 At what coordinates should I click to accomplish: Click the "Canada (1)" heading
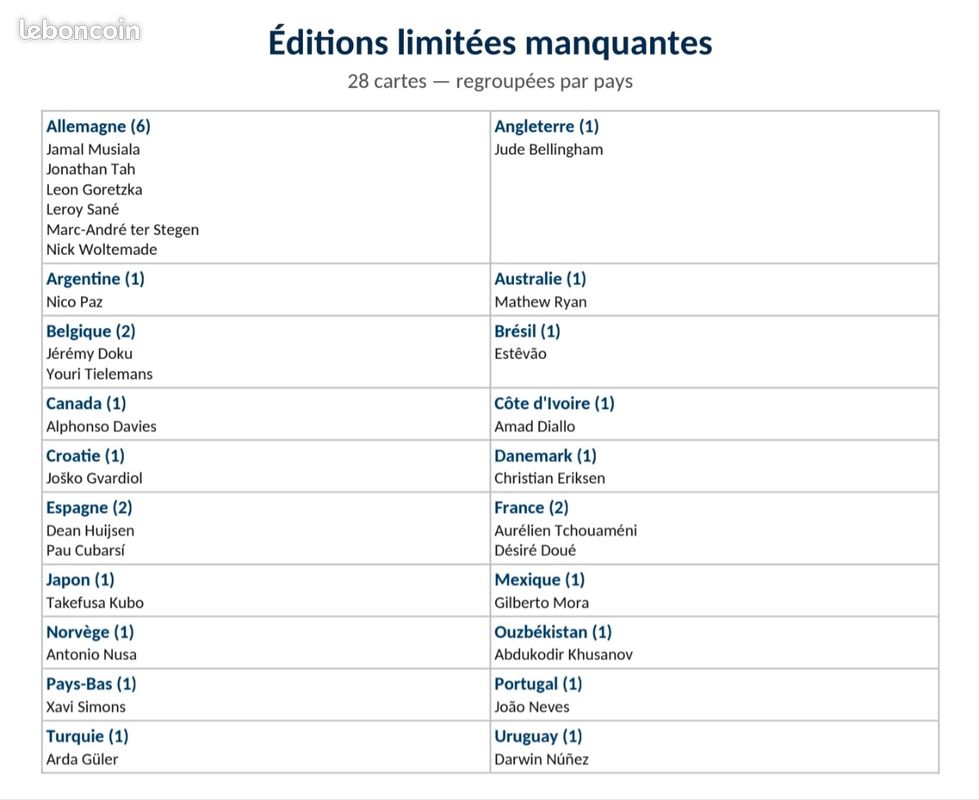pyautogui.click(x=86, y=403)
